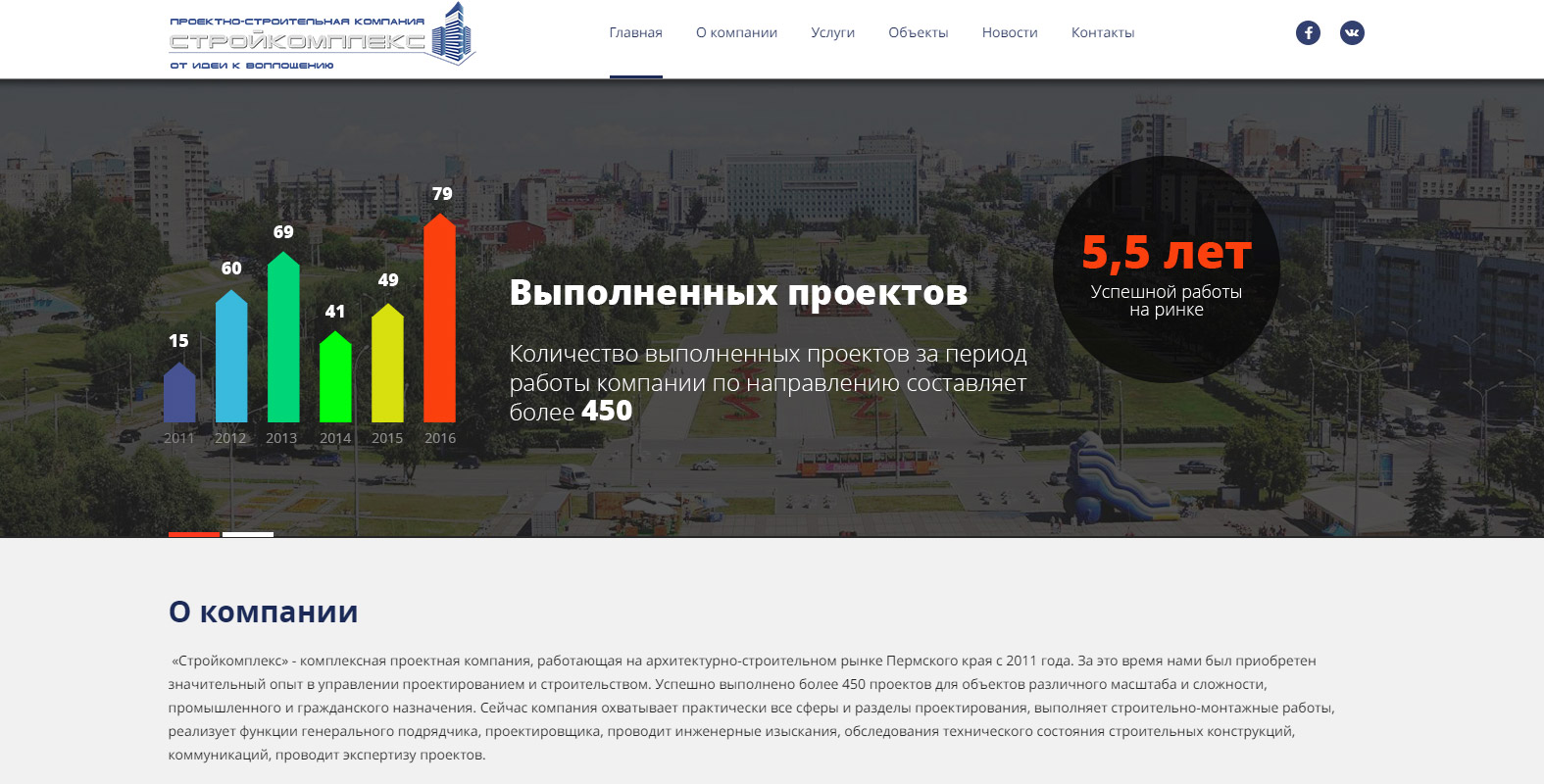Image resolution: width=1544 pixels, height=784 pixels.
Task: Open the VK social network icon
Action: pyautogui.click(x=1352, y=32)
